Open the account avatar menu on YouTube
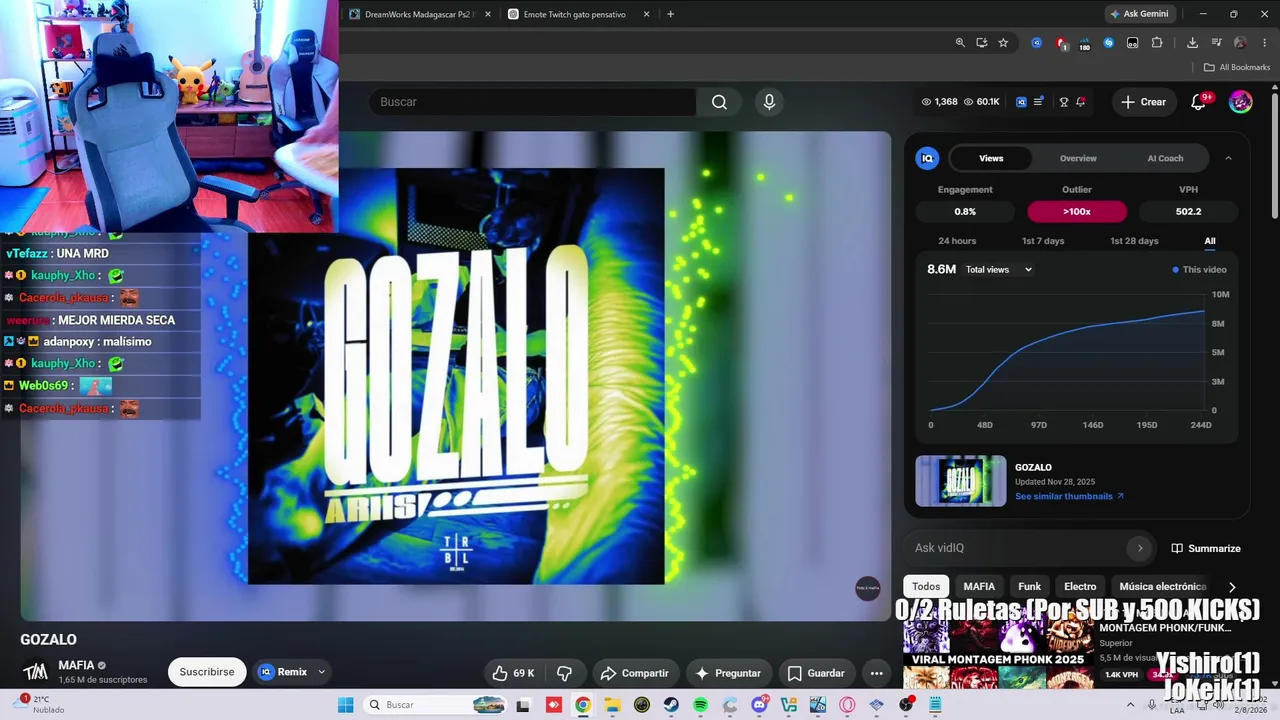This screenshot has width=1280, height=720. 1241,102
